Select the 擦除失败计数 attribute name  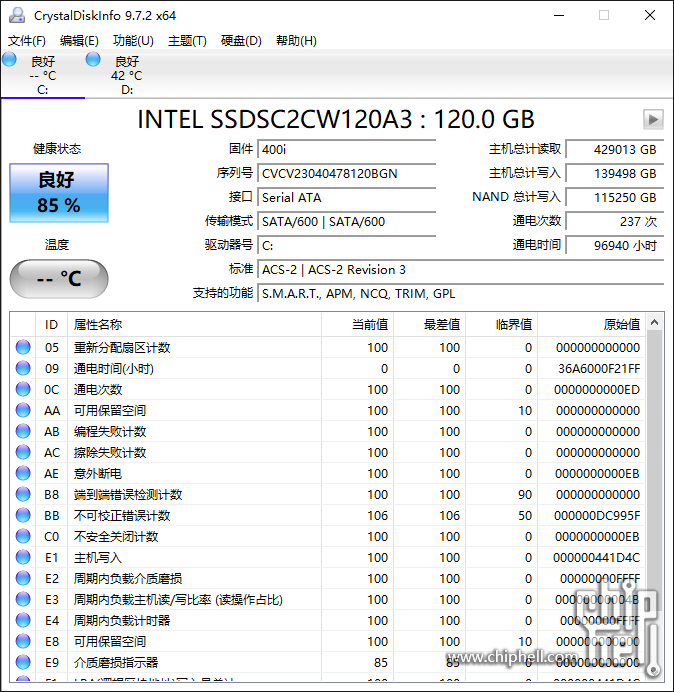point(109,453)
